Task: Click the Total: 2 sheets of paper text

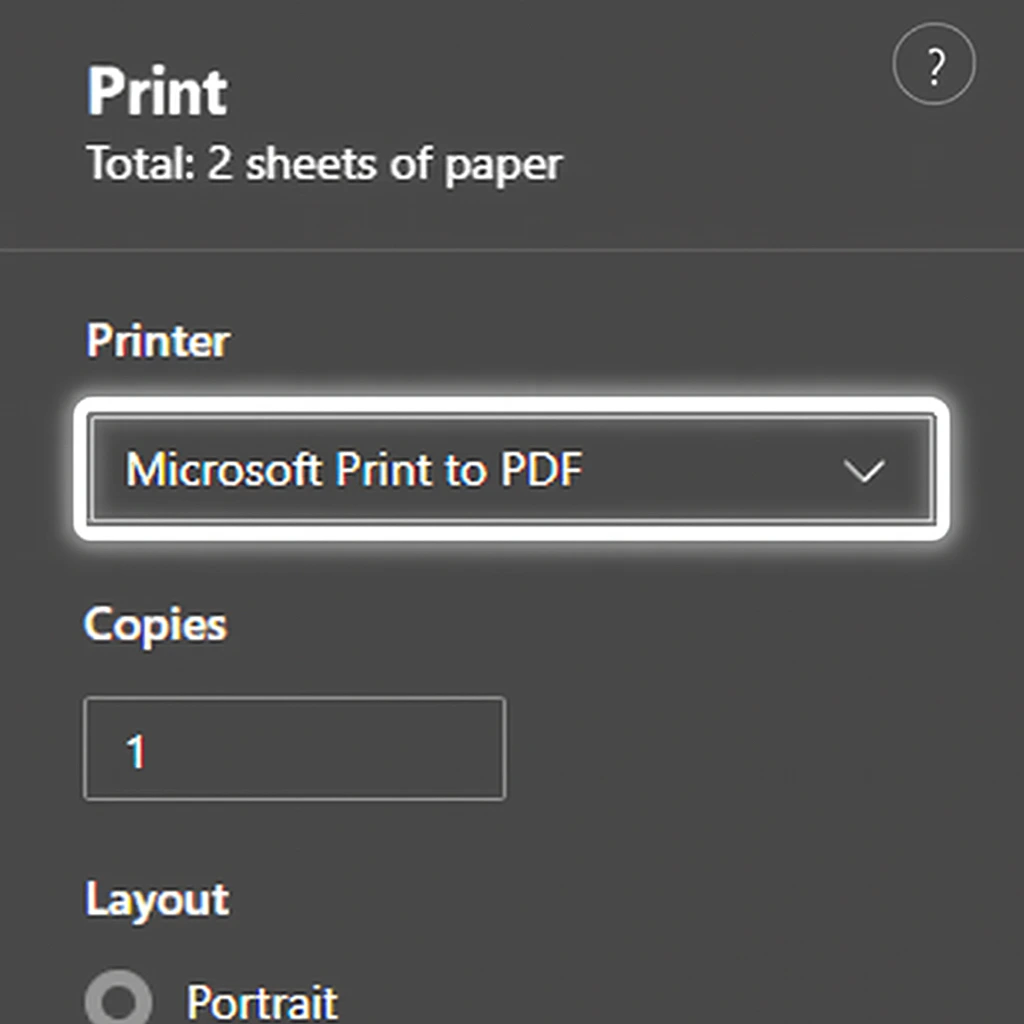Action: coord(323,163)
